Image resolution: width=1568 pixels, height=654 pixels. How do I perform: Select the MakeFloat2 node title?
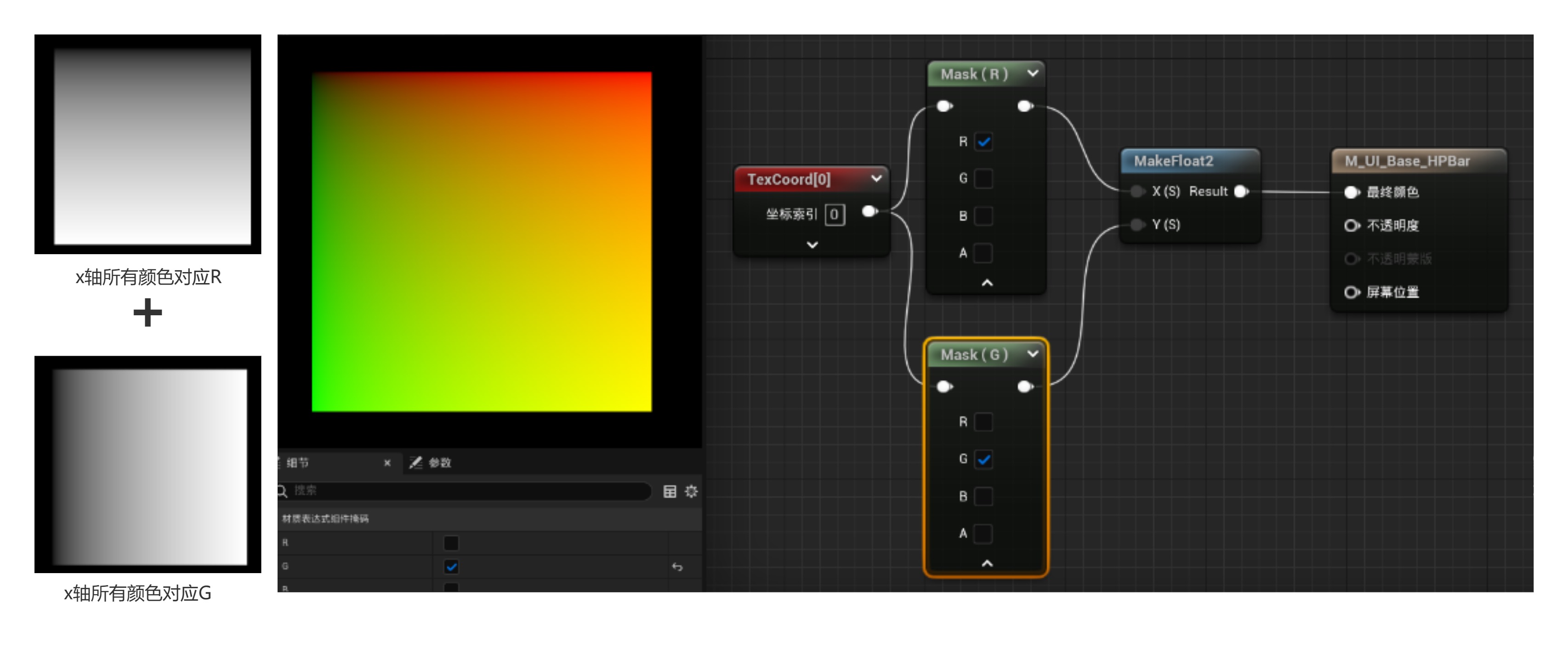coord(1173,161)
